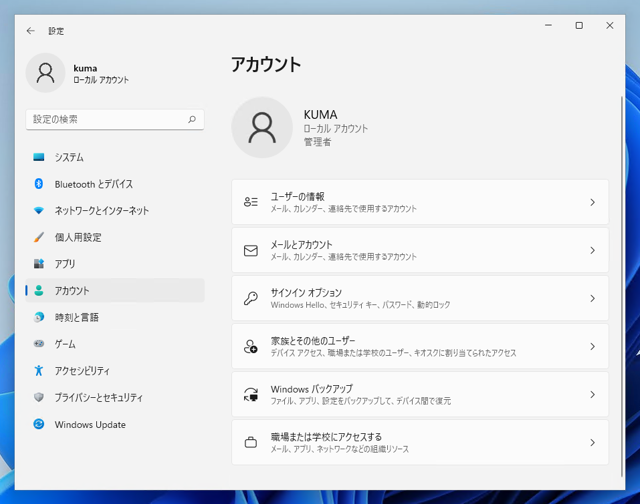The width and height of the screenshot is (640, 504).
Task: Click the briefcase icon for 職場または学校
Action: click(x=251, y=442)
